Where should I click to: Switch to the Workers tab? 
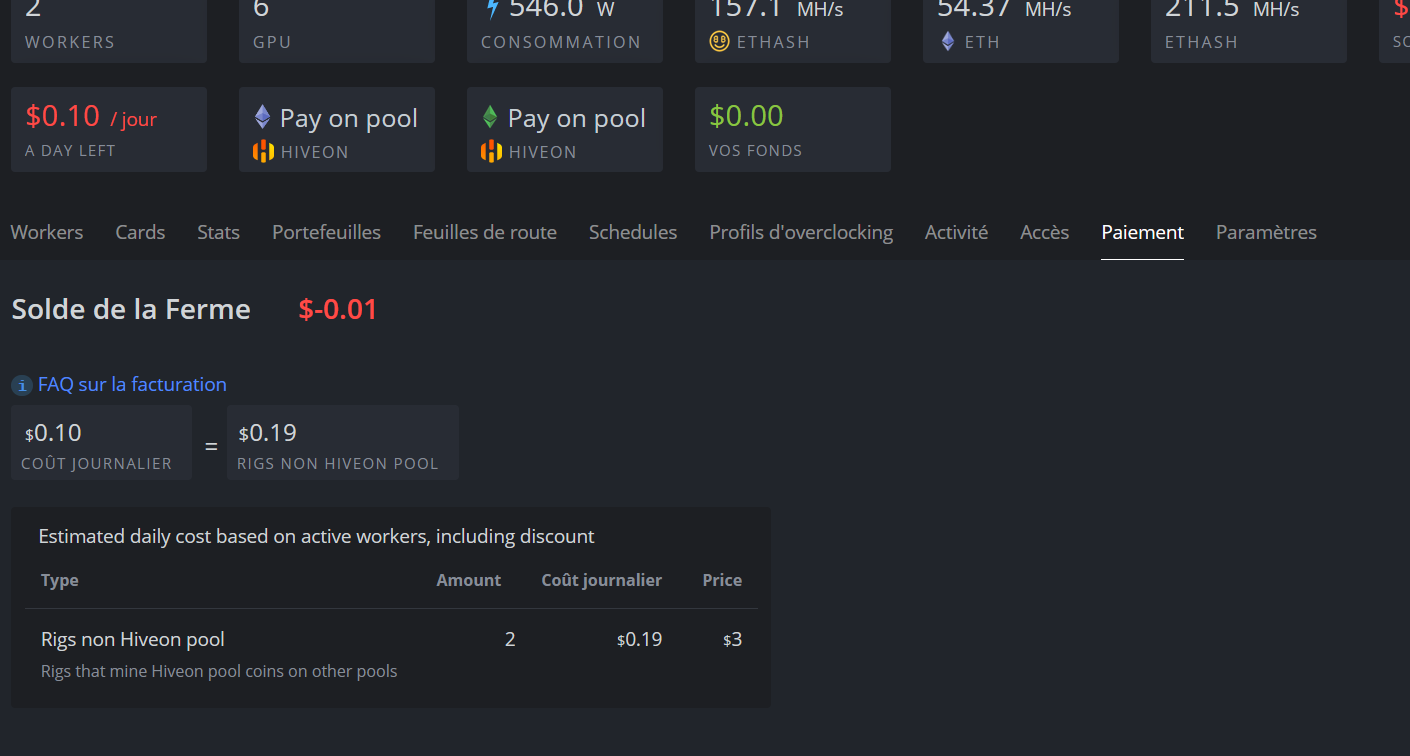click(x=47, y=232)
